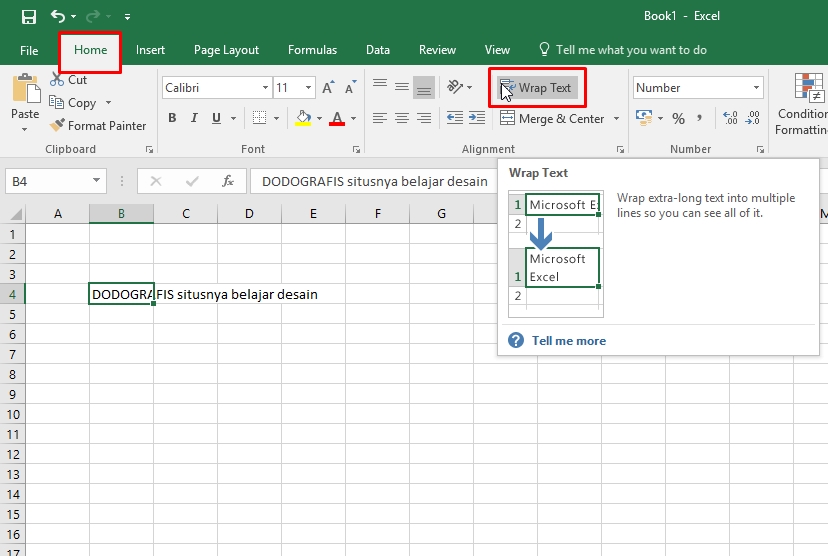Expand the Name Box dropdown

96,181
